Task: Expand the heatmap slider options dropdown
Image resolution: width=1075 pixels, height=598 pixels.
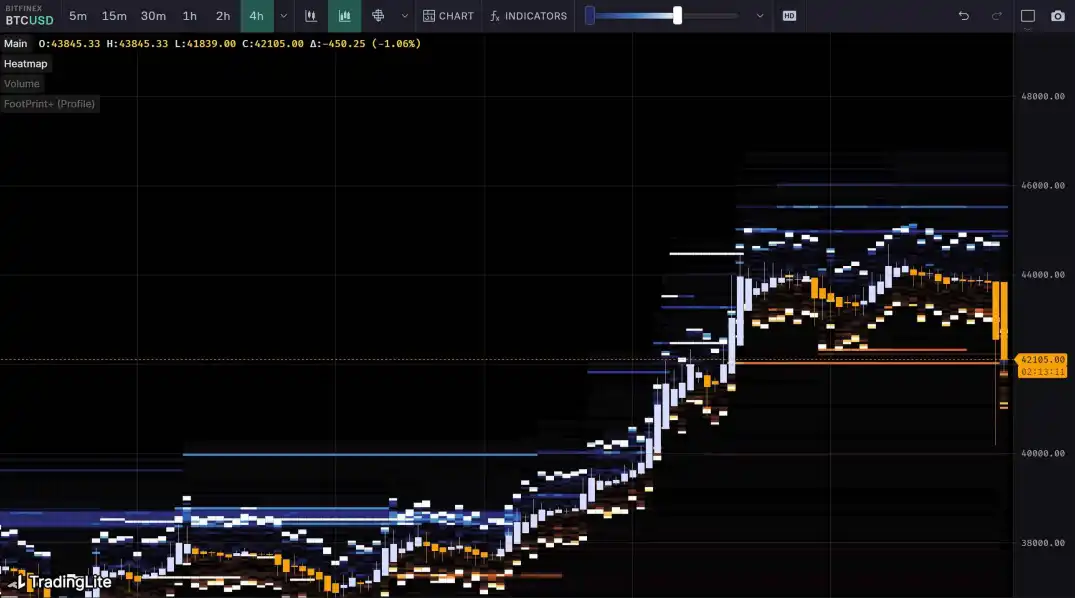Action: pos(760,16)
